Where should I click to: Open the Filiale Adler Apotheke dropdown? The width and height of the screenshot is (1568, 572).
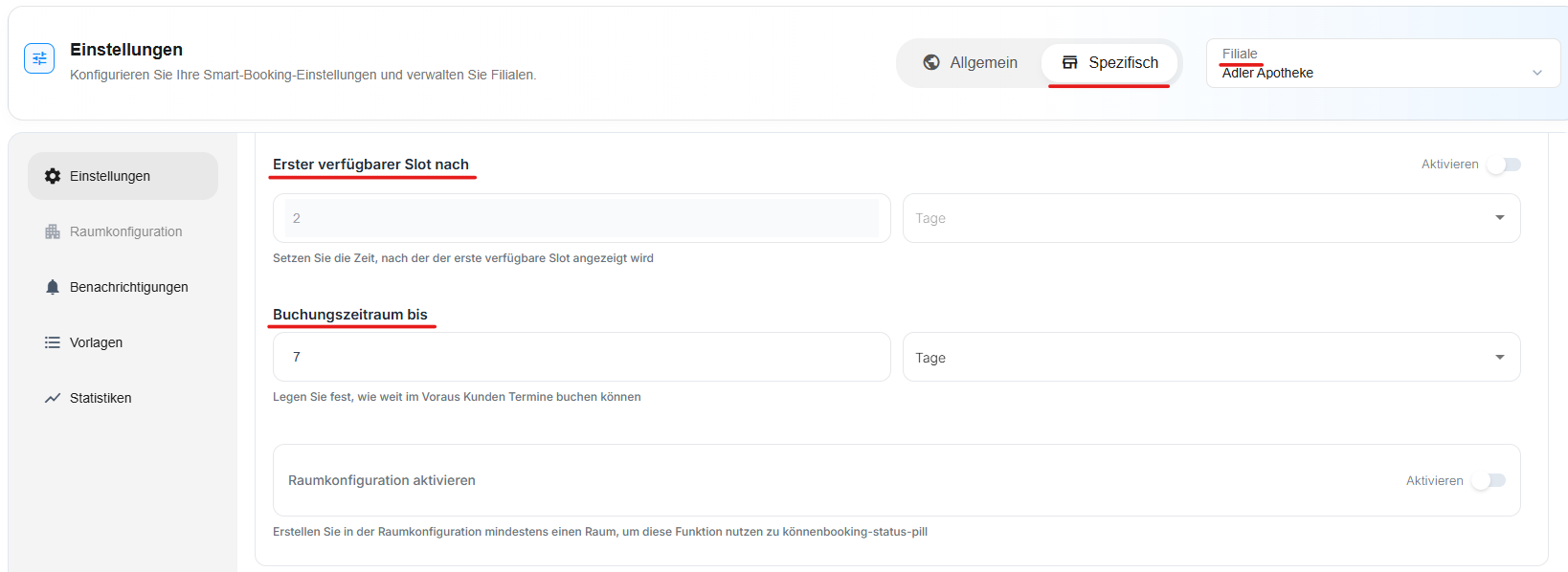pos(1383,63)
